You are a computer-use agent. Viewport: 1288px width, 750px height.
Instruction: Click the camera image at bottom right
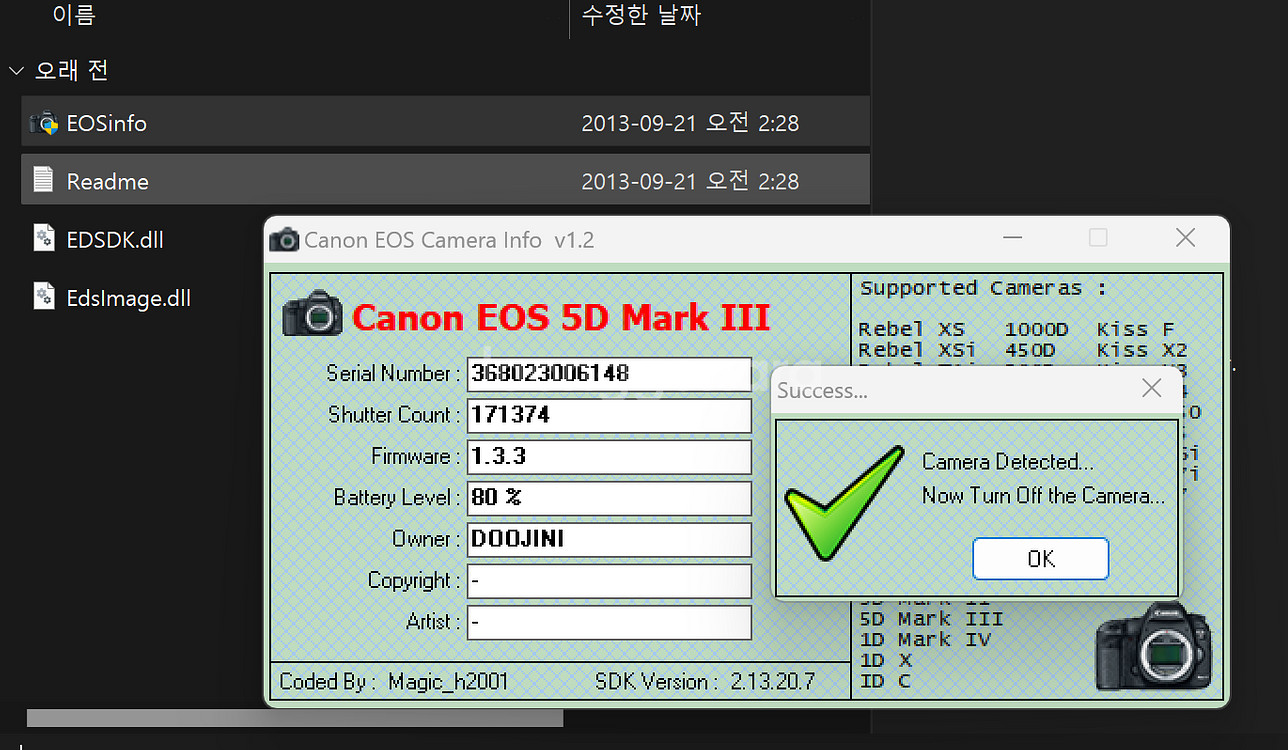(x=1152, y=645)
